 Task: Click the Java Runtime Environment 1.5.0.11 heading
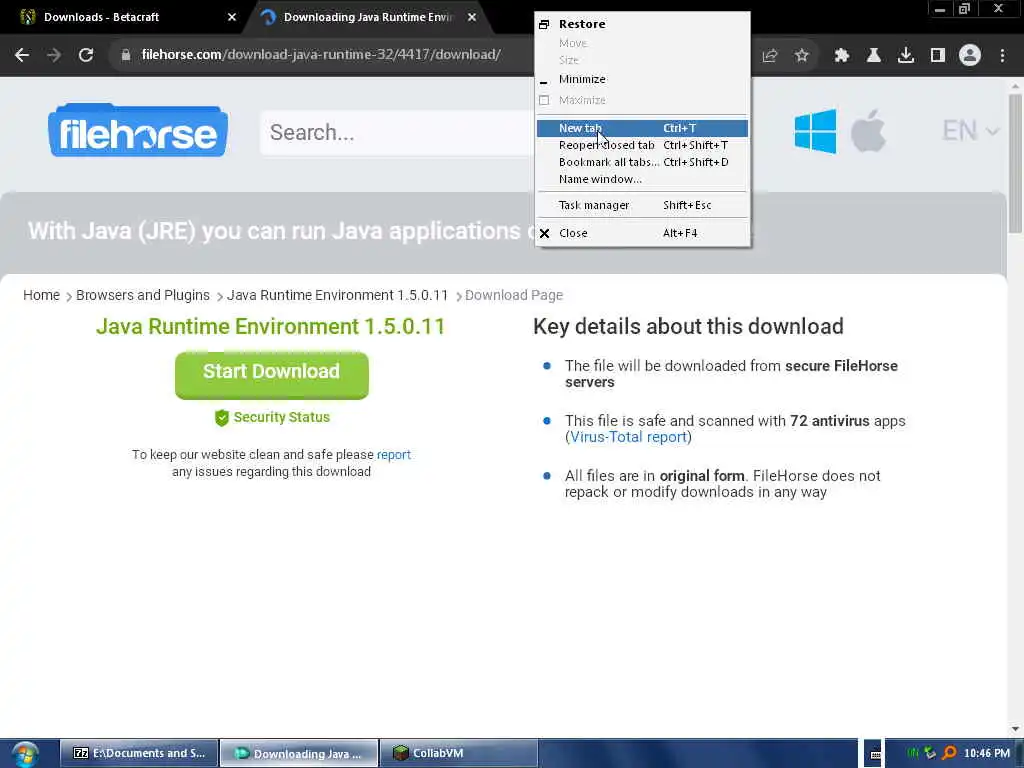click(270, 327)
